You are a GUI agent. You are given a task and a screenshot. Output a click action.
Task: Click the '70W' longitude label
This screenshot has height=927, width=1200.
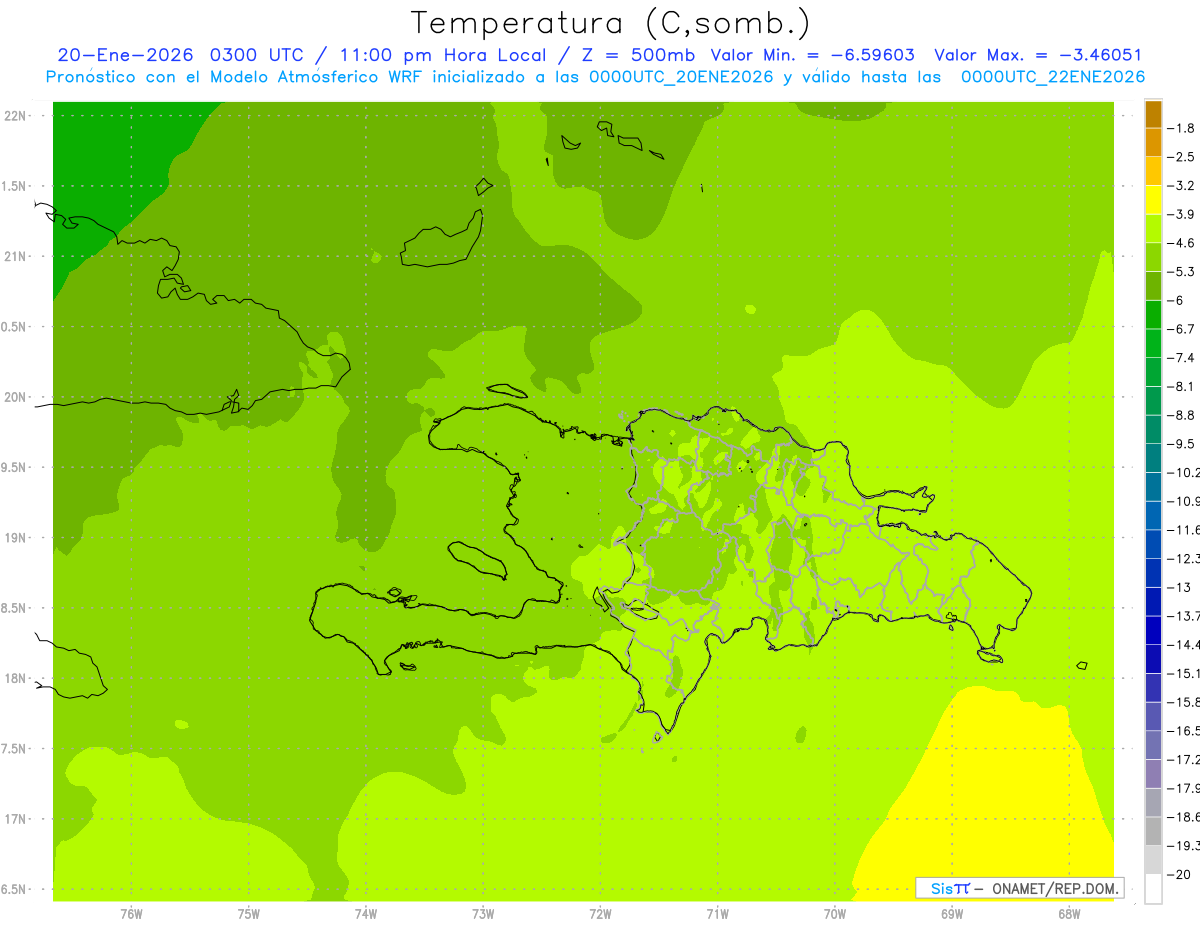point(834,913)
